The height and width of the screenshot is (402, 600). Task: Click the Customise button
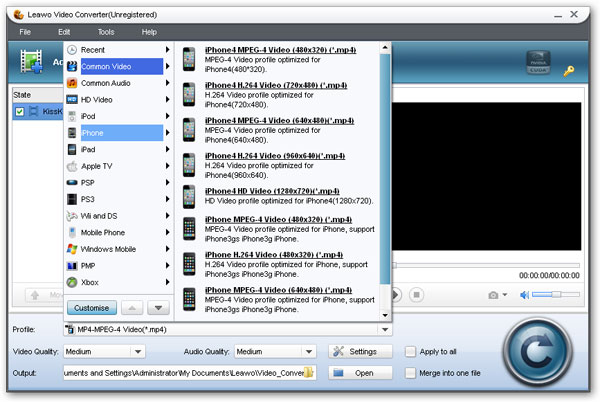click(92, 308)
